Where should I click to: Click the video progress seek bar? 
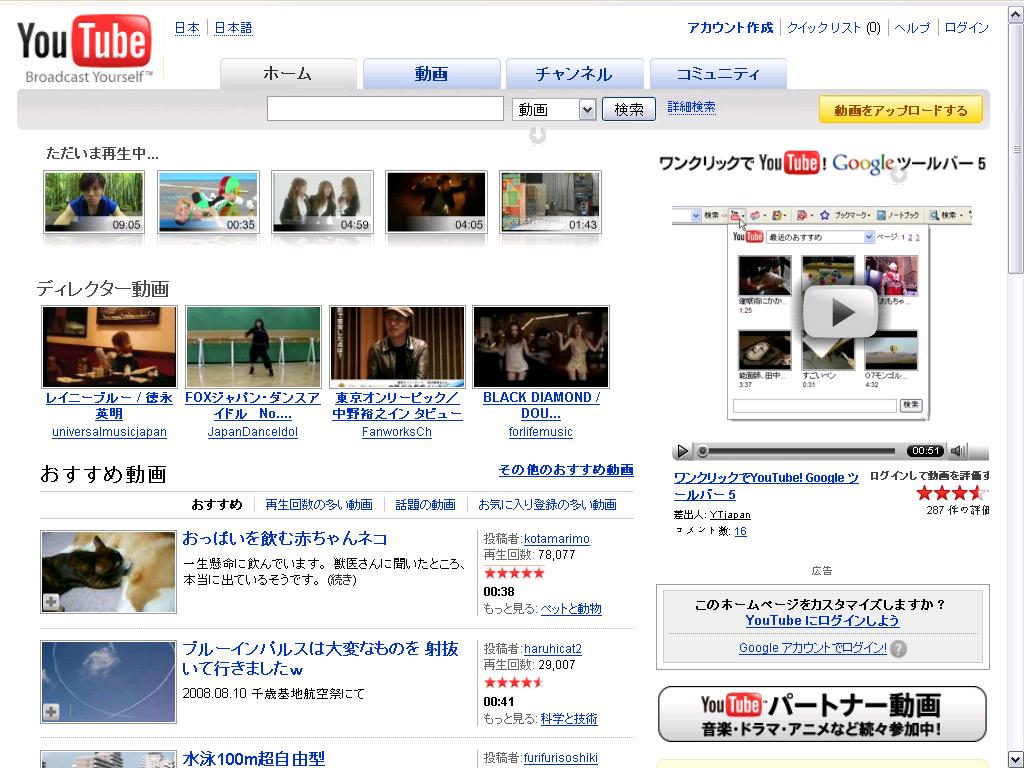point(797,451)
